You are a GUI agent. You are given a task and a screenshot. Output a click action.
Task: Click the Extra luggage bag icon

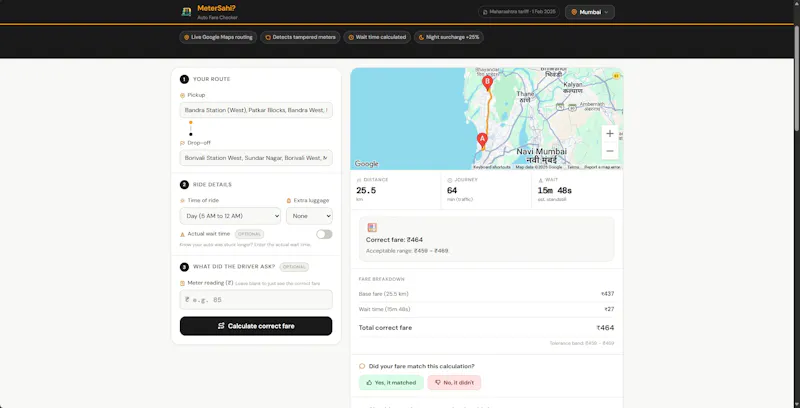click(x=289, y=201)
